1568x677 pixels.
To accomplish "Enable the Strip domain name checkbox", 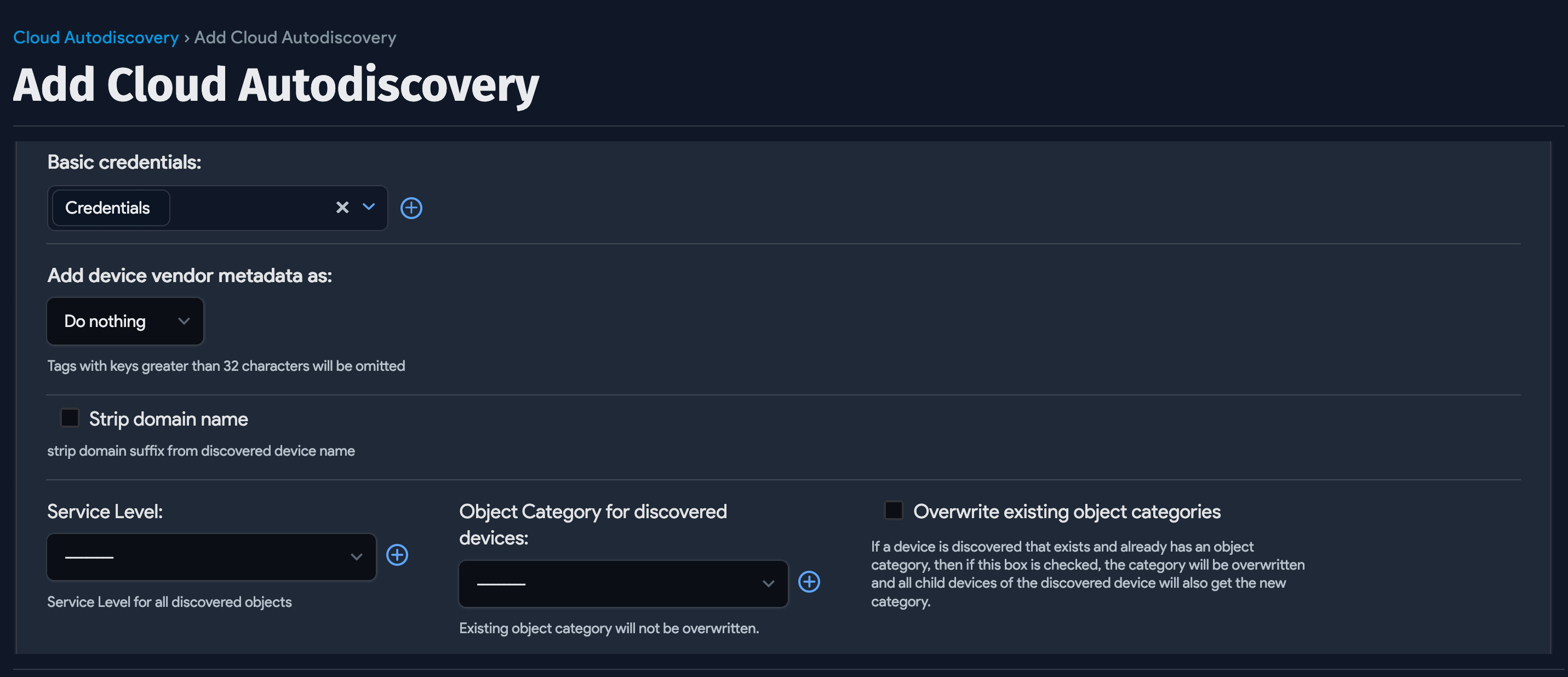I will (70, 417).
